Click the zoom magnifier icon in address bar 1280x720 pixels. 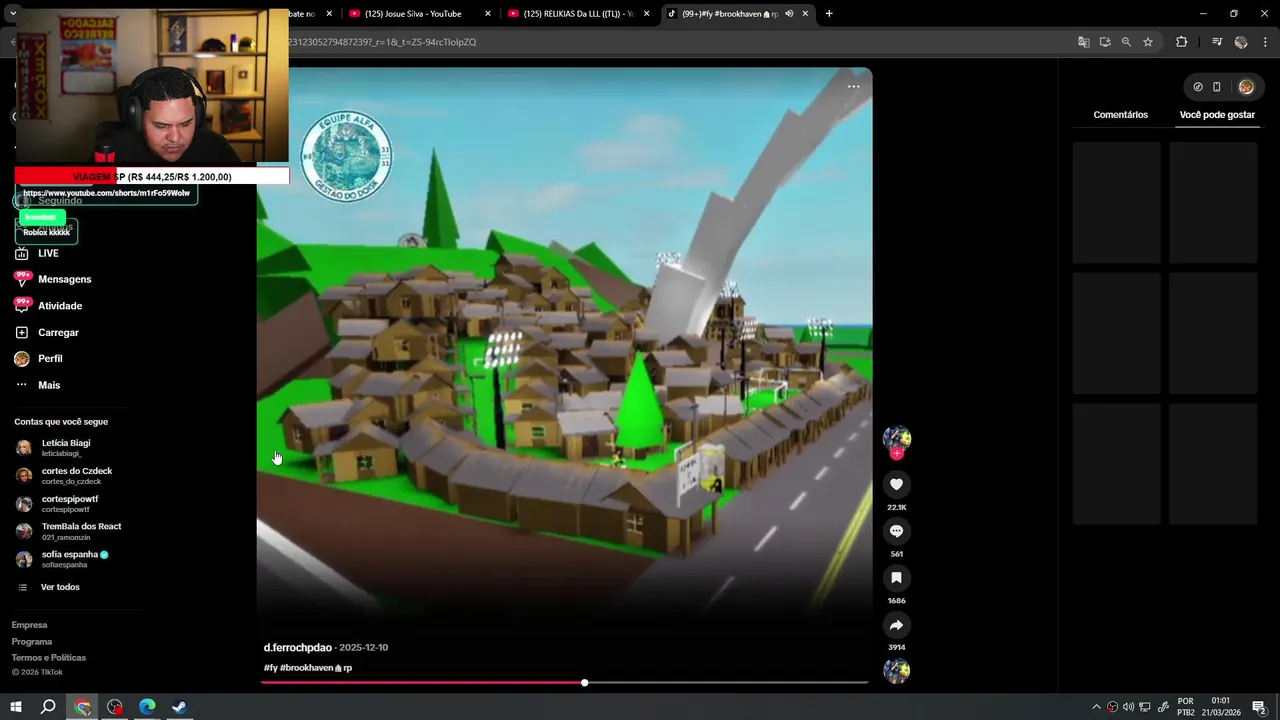[x=1126, y=42]
